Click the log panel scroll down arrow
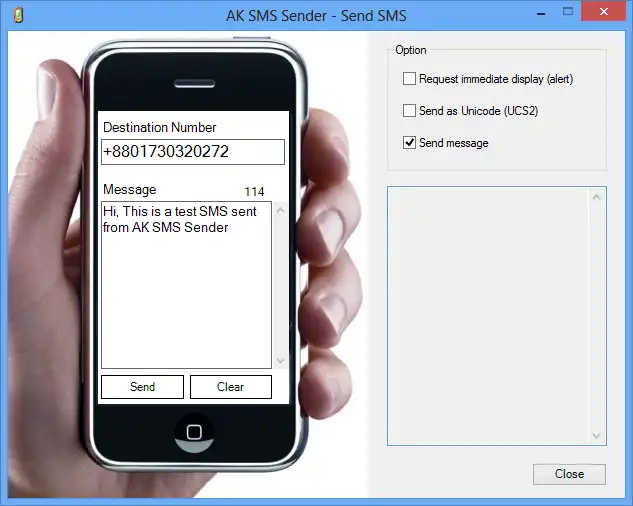The width and height of the screenshot is (633, 506). click(597, 435)
